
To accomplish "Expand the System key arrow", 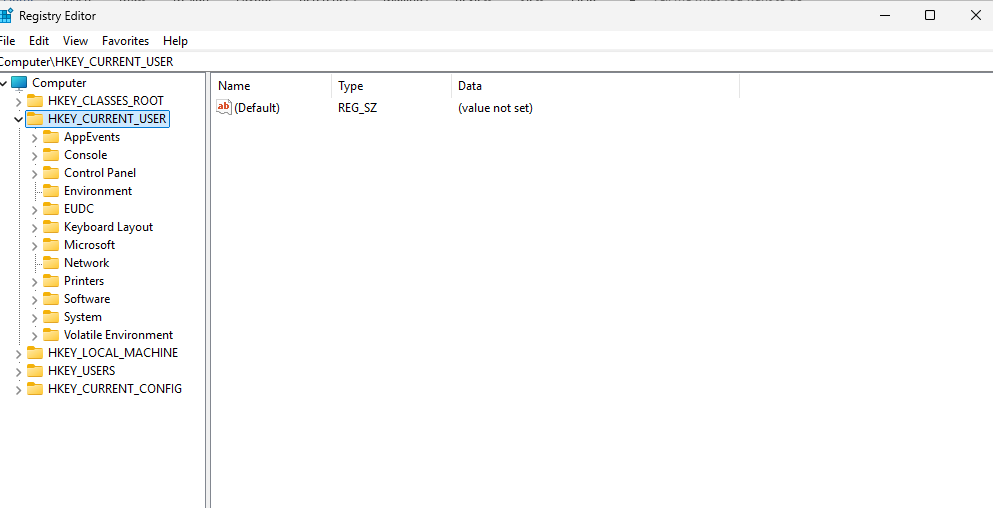I will 35,317.
